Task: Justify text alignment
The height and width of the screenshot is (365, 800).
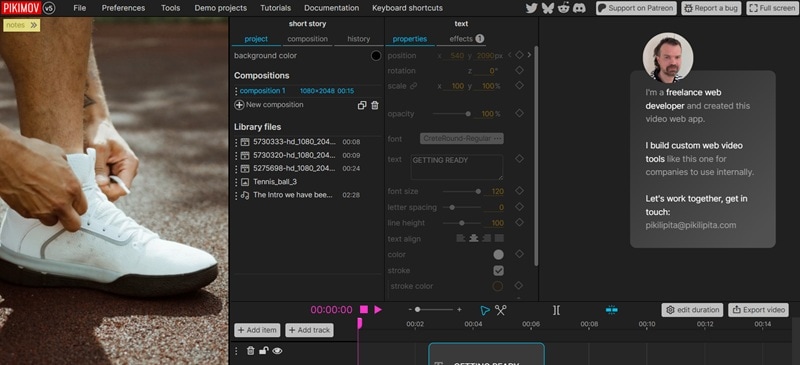Action: [x=499, y=238]
